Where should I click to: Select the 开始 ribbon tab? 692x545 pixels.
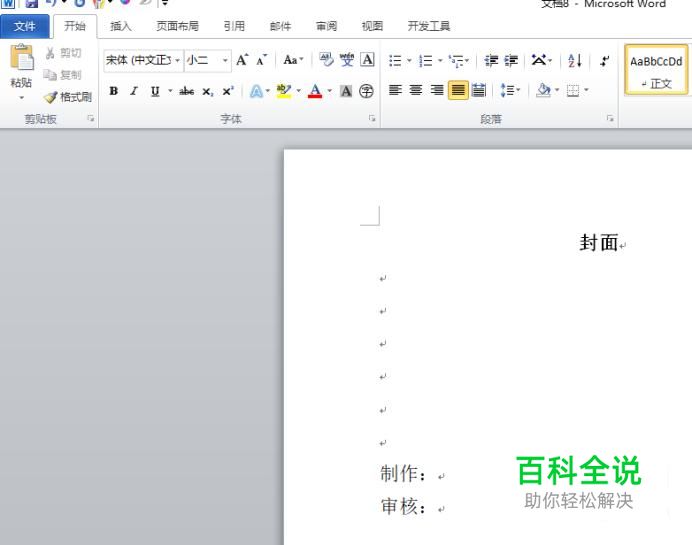tap(75, 26)
